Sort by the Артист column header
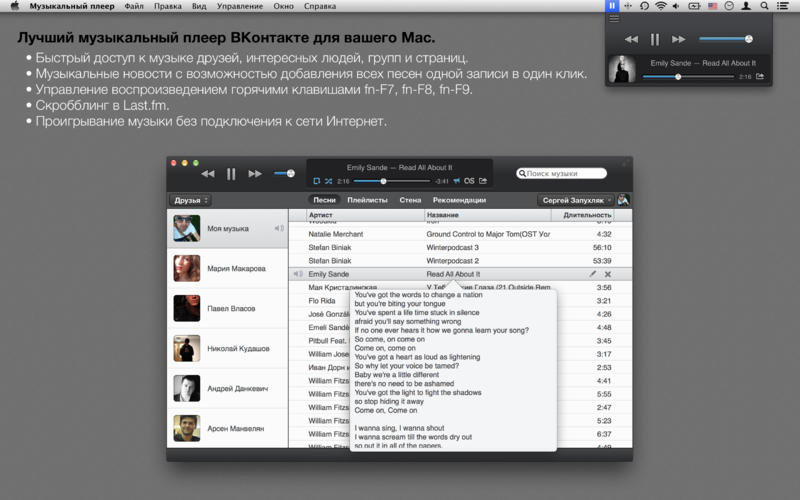 [365, 215]
